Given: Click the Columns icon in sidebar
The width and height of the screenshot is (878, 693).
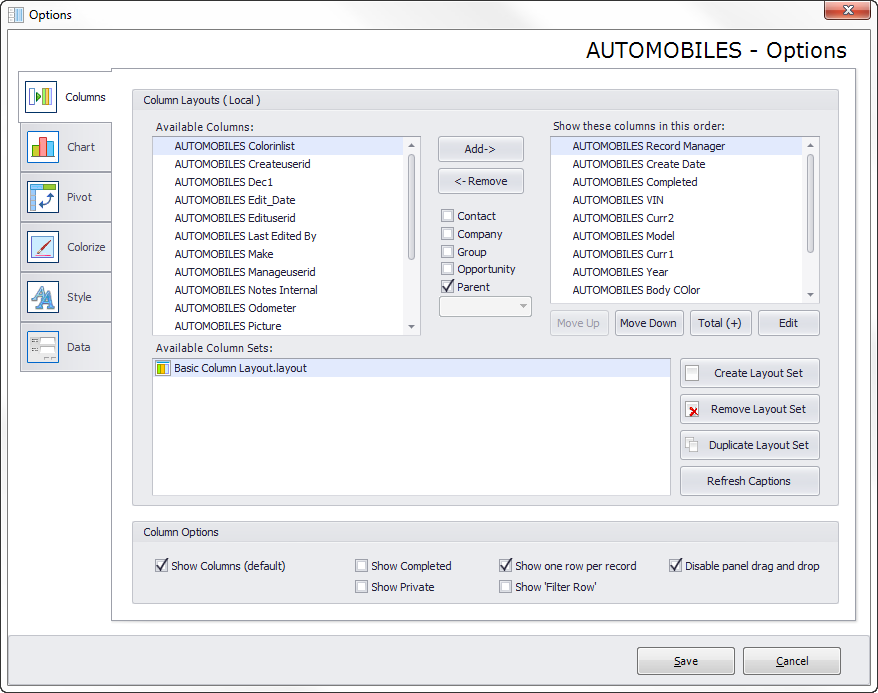Looking at the screenshot, I should (x=41, y=97).
